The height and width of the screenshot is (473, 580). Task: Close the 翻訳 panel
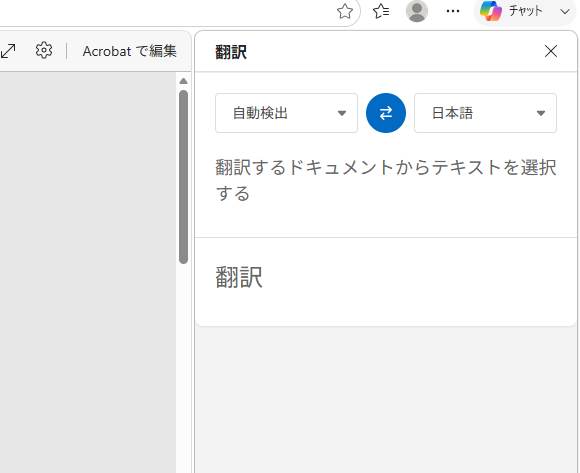551,51
